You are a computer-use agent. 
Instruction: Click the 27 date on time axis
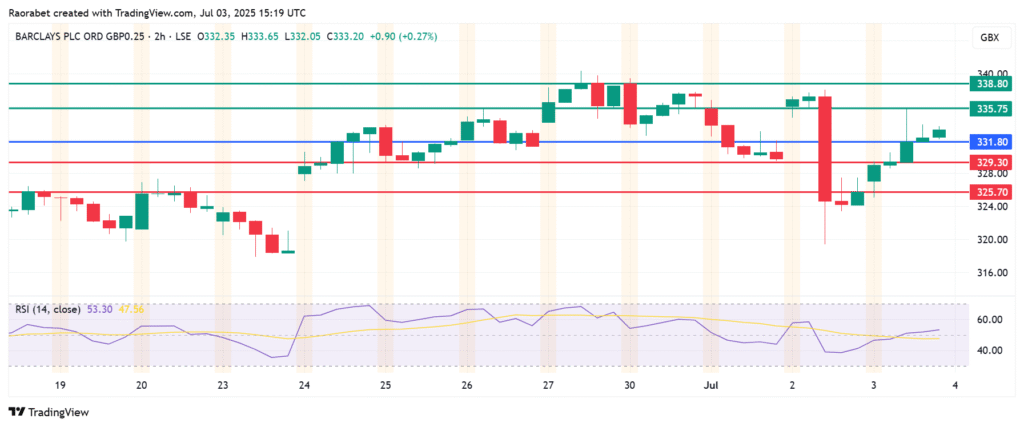[547, 384]
